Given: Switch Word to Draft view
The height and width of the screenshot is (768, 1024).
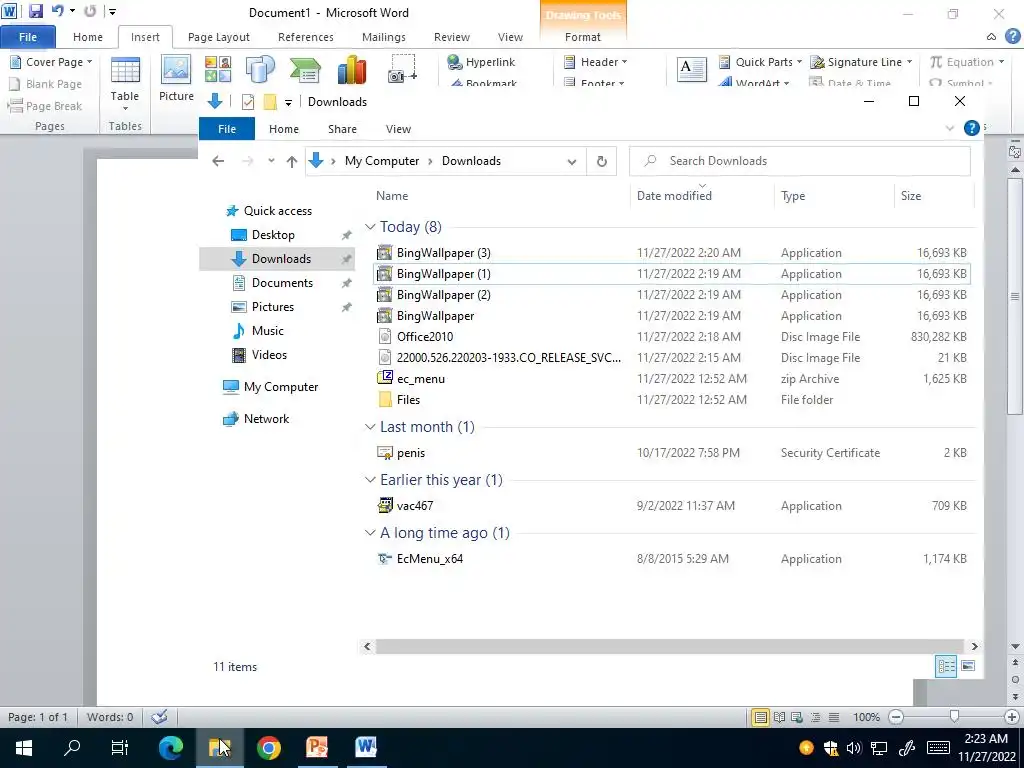Looking at the screenshot, I should click(834, 717).
